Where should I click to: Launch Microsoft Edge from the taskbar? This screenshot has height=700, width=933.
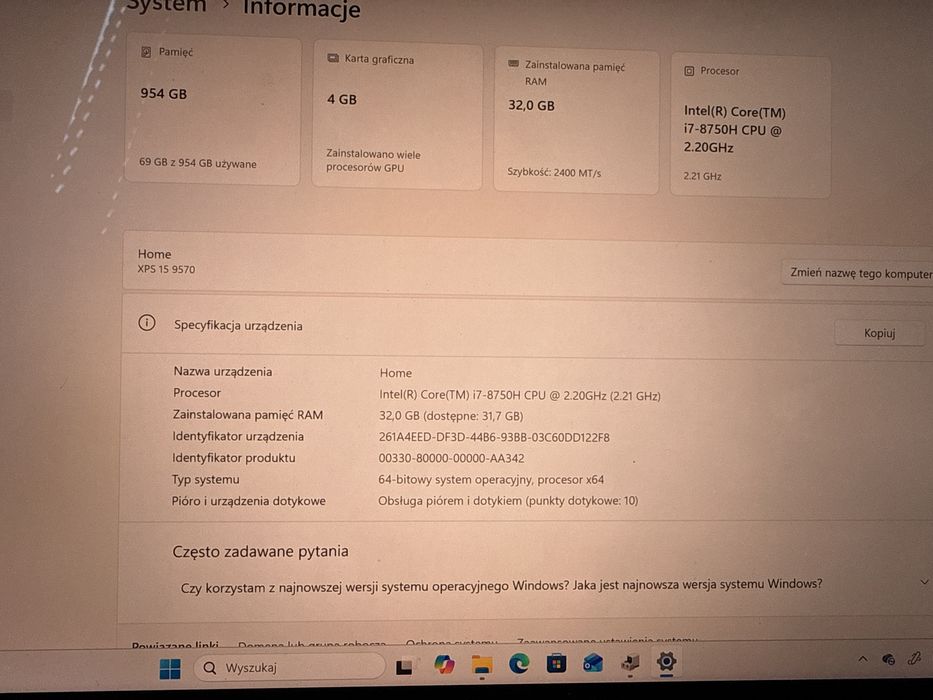(x=519, y=663)
